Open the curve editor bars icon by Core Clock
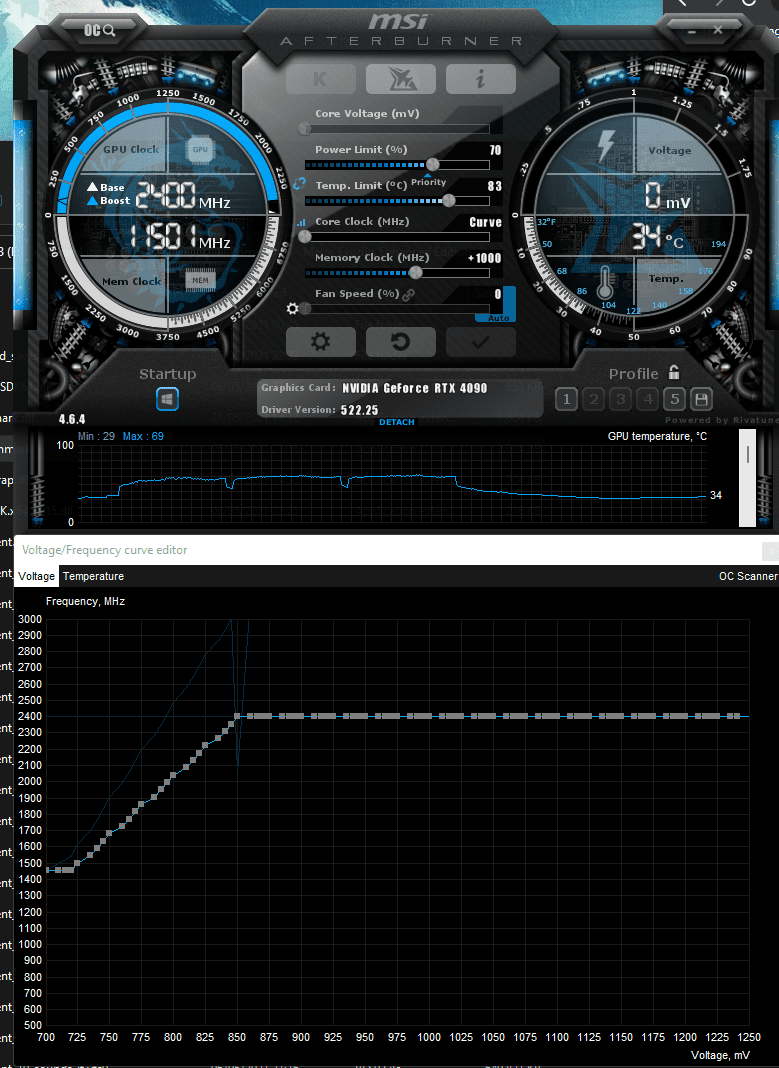Image resolution: width=779 pixels, height=1068 pixels. (x=300, y=222)
